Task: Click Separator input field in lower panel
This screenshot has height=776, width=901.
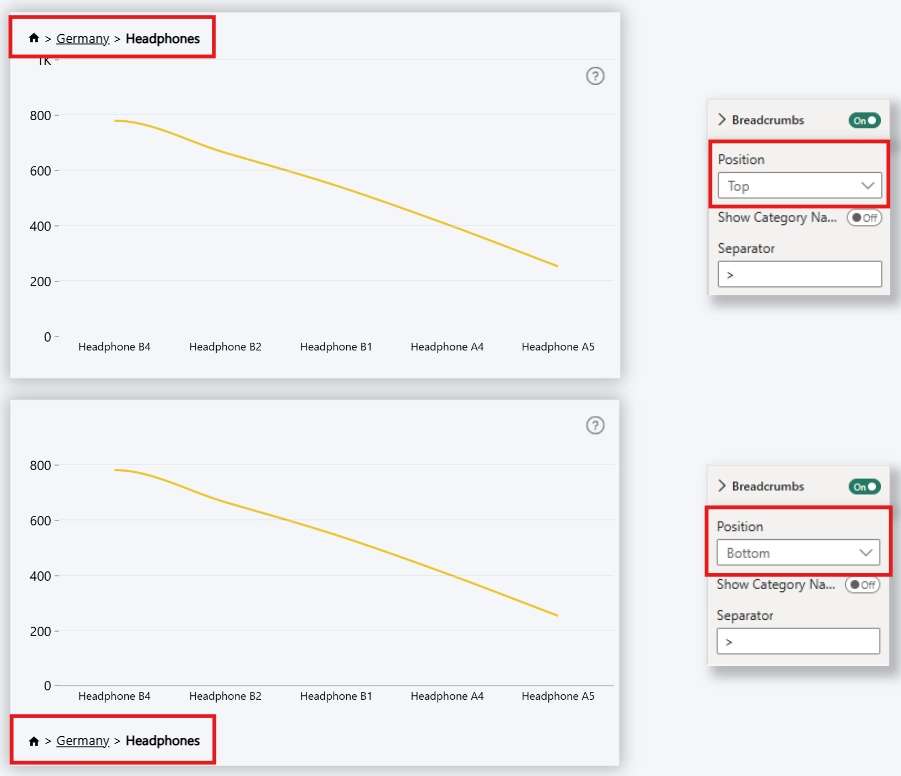Action: point(798,641)
